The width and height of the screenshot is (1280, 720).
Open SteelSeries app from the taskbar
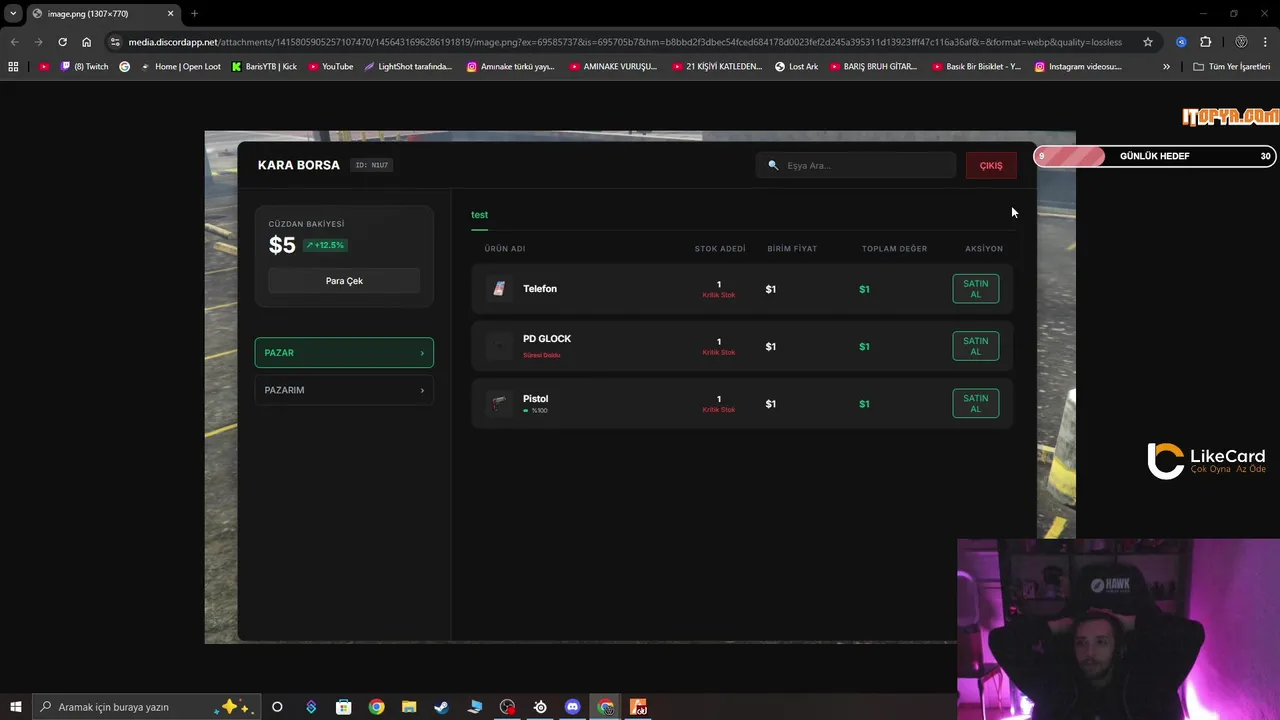click(x=540, y=707)
